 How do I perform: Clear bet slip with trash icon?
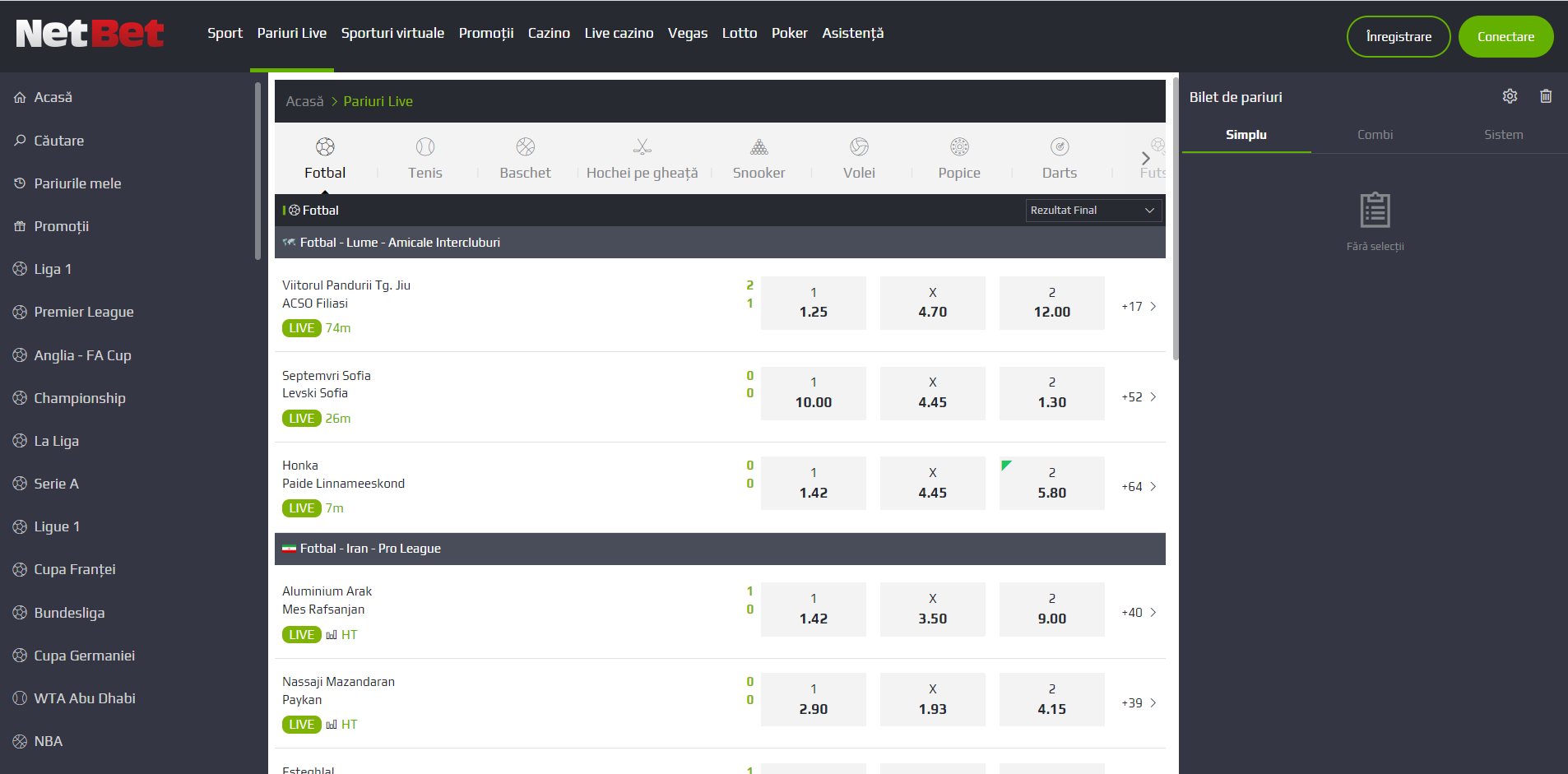[x=1546, y=96]
